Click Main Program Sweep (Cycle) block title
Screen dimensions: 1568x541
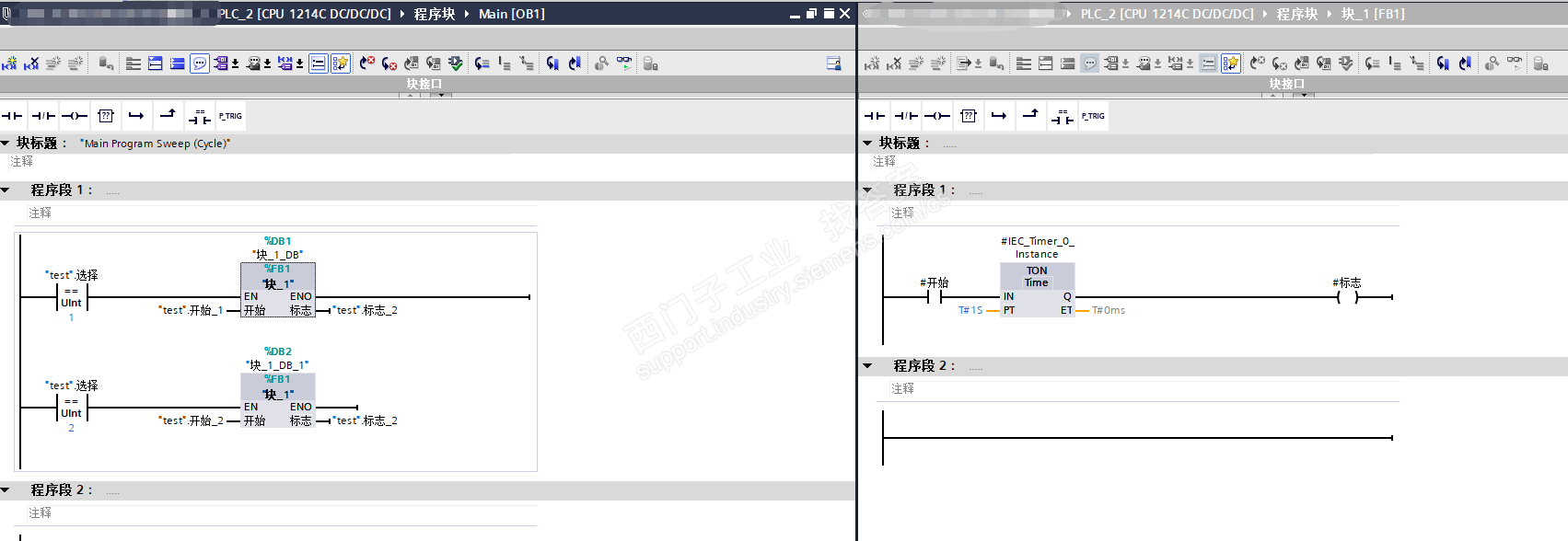[x=155, y=144]
